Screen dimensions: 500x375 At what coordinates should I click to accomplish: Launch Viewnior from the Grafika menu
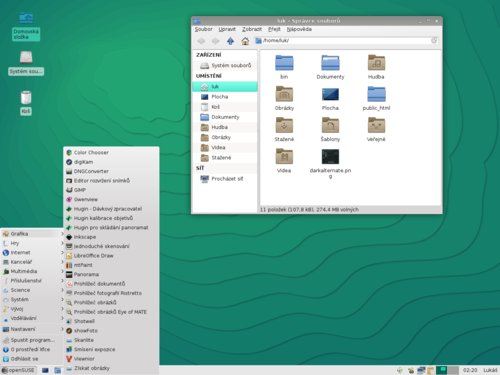click(111, 359)
